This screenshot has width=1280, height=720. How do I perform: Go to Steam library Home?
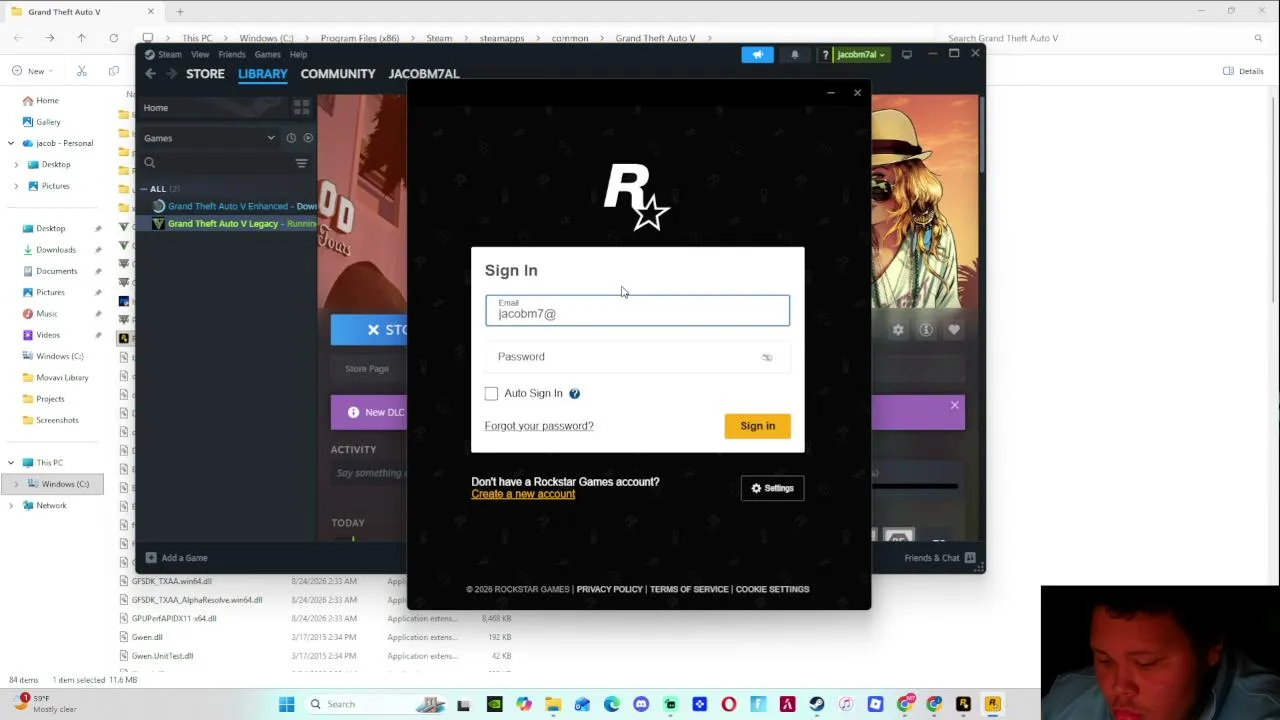(x=155, y=108)
